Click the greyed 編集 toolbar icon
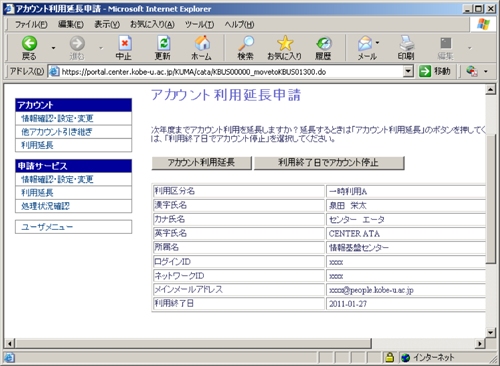The width and height of the screenshot is (500, 366). tap(446, 43)
